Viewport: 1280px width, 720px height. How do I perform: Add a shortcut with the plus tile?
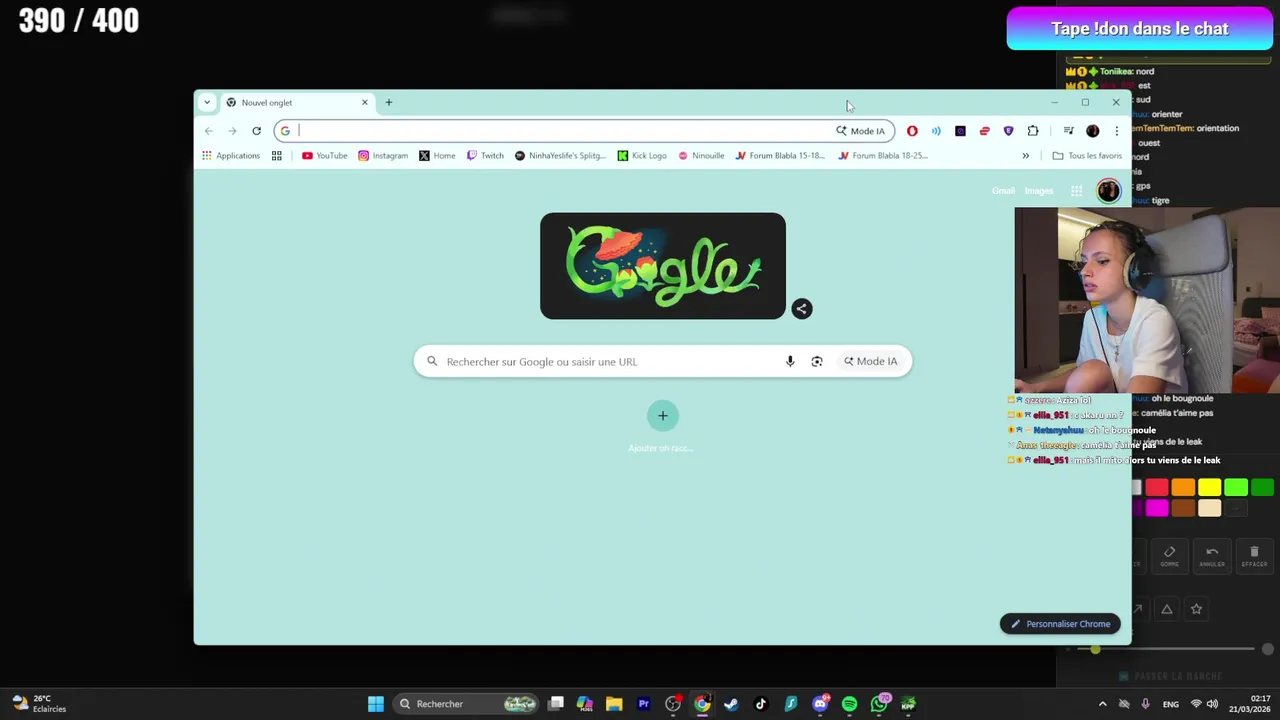[x=662, y=416]
